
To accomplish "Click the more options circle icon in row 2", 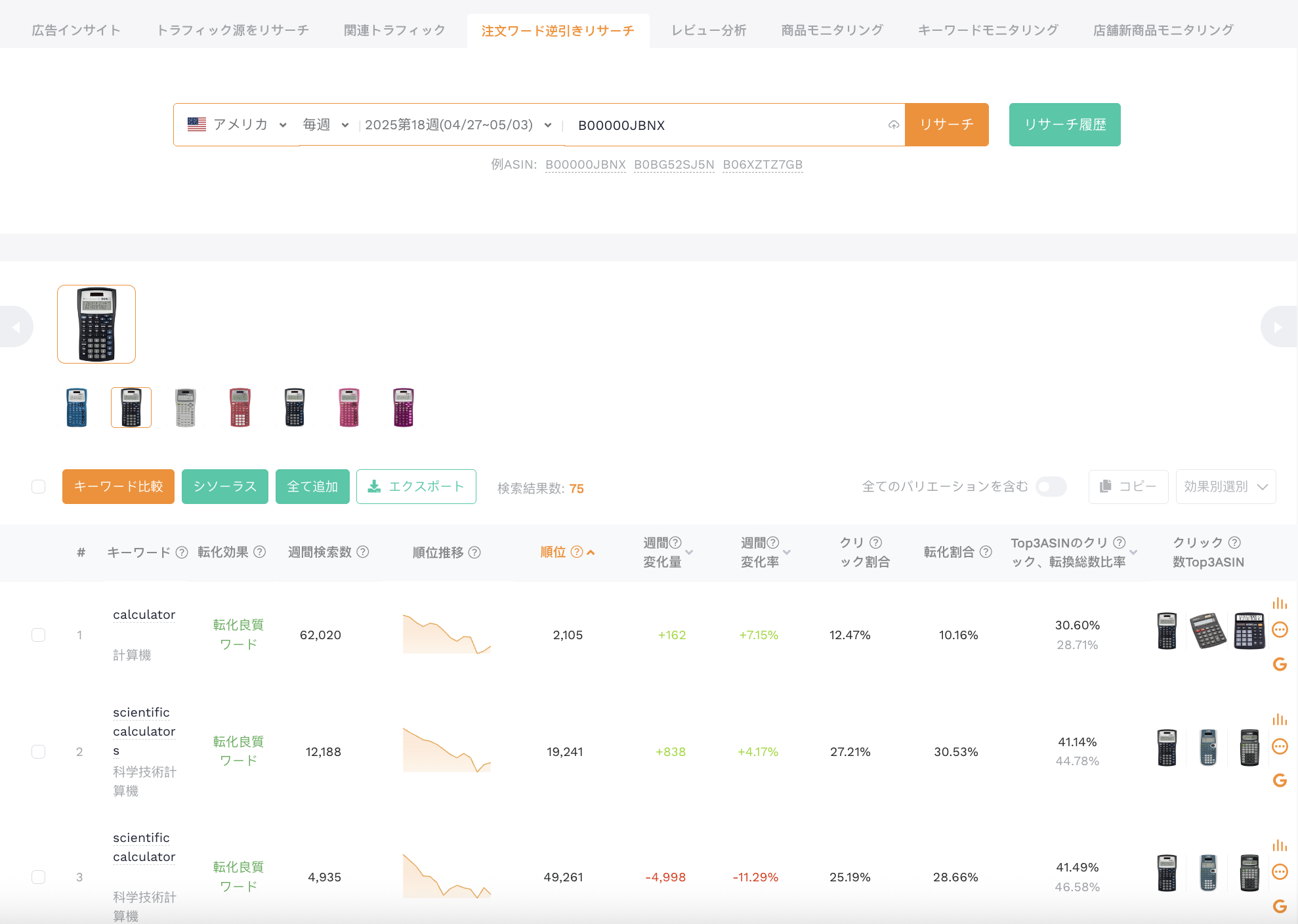I will coord(1280,746).
